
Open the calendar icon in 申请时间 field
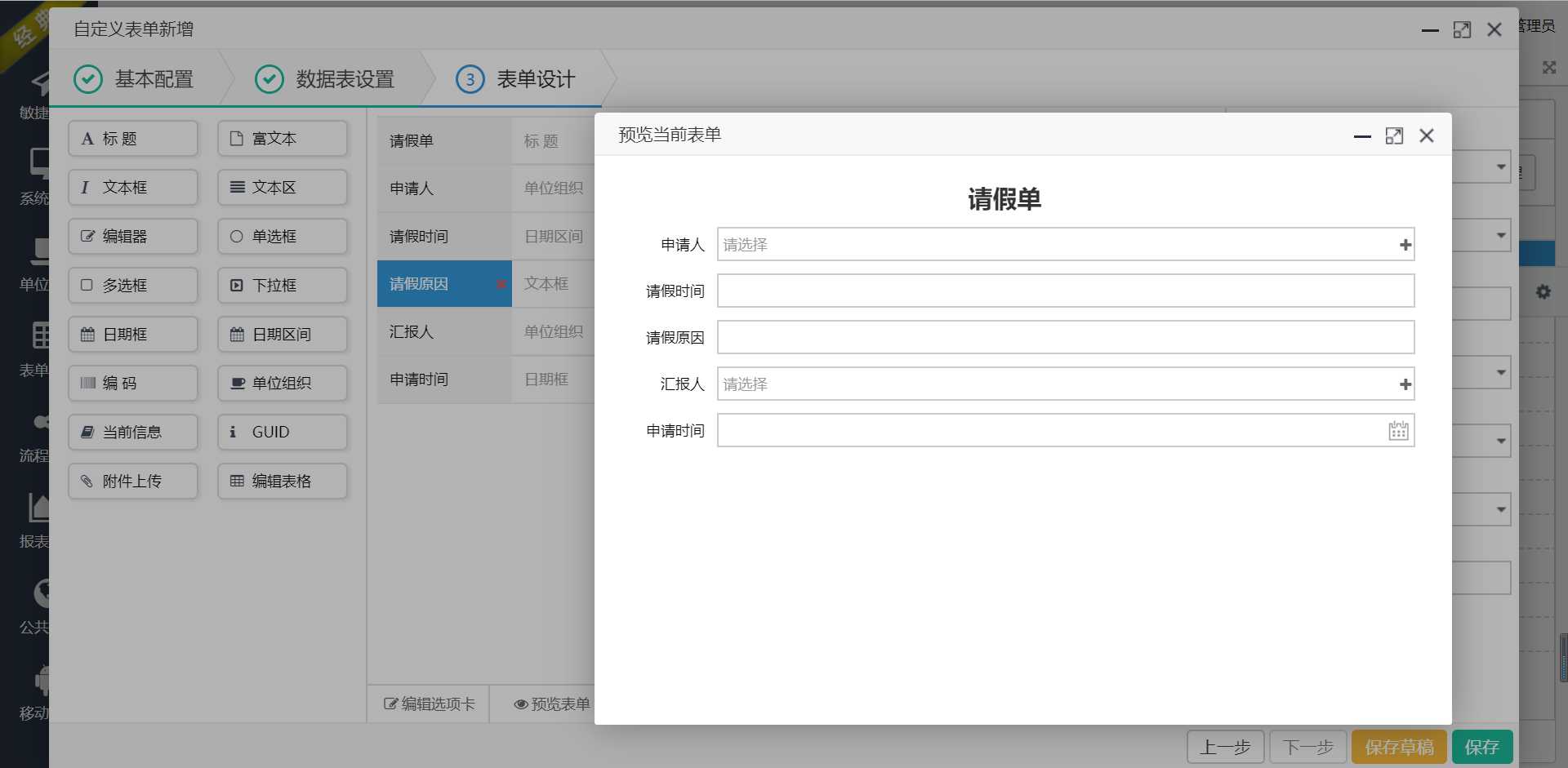click(x=1398, y=431)
